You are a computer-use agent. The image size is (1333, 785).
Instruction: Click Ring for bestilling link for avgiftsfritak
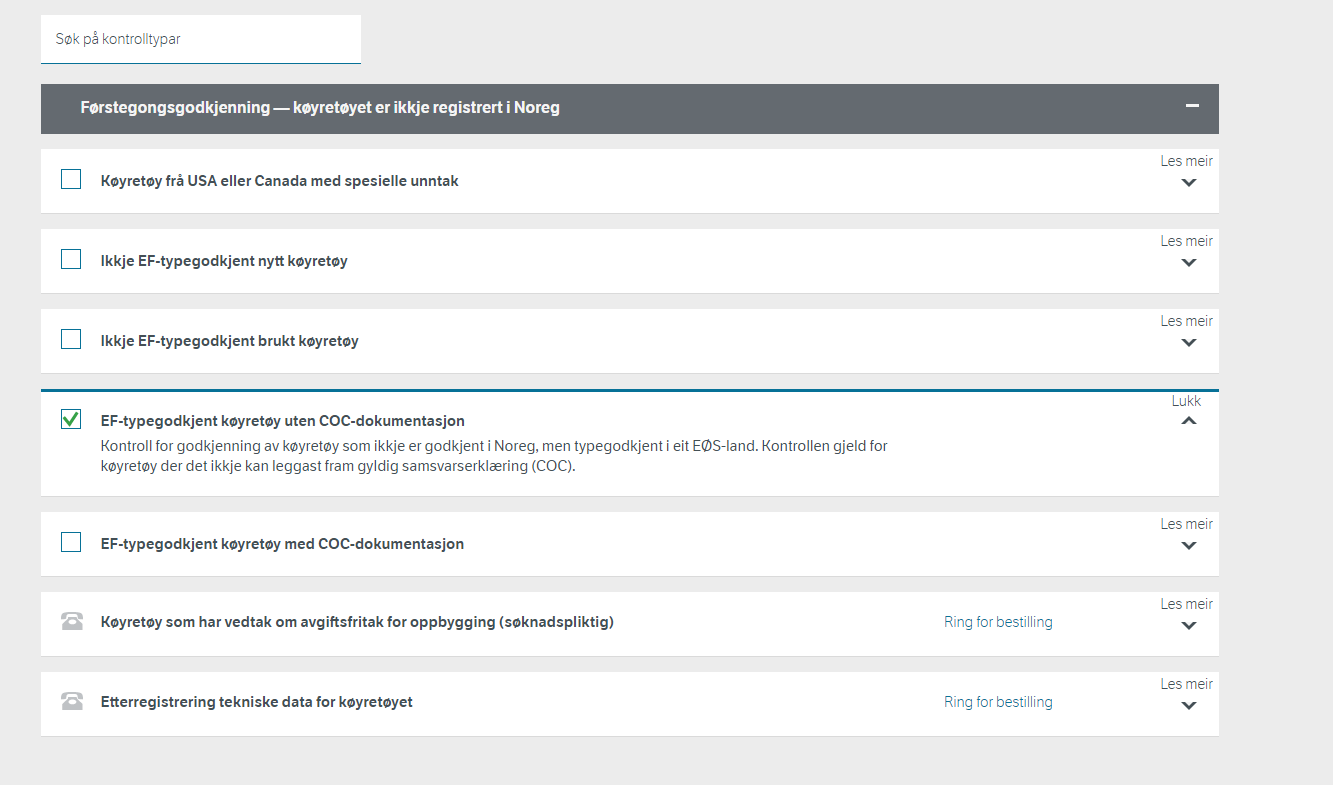coord(998,622)
